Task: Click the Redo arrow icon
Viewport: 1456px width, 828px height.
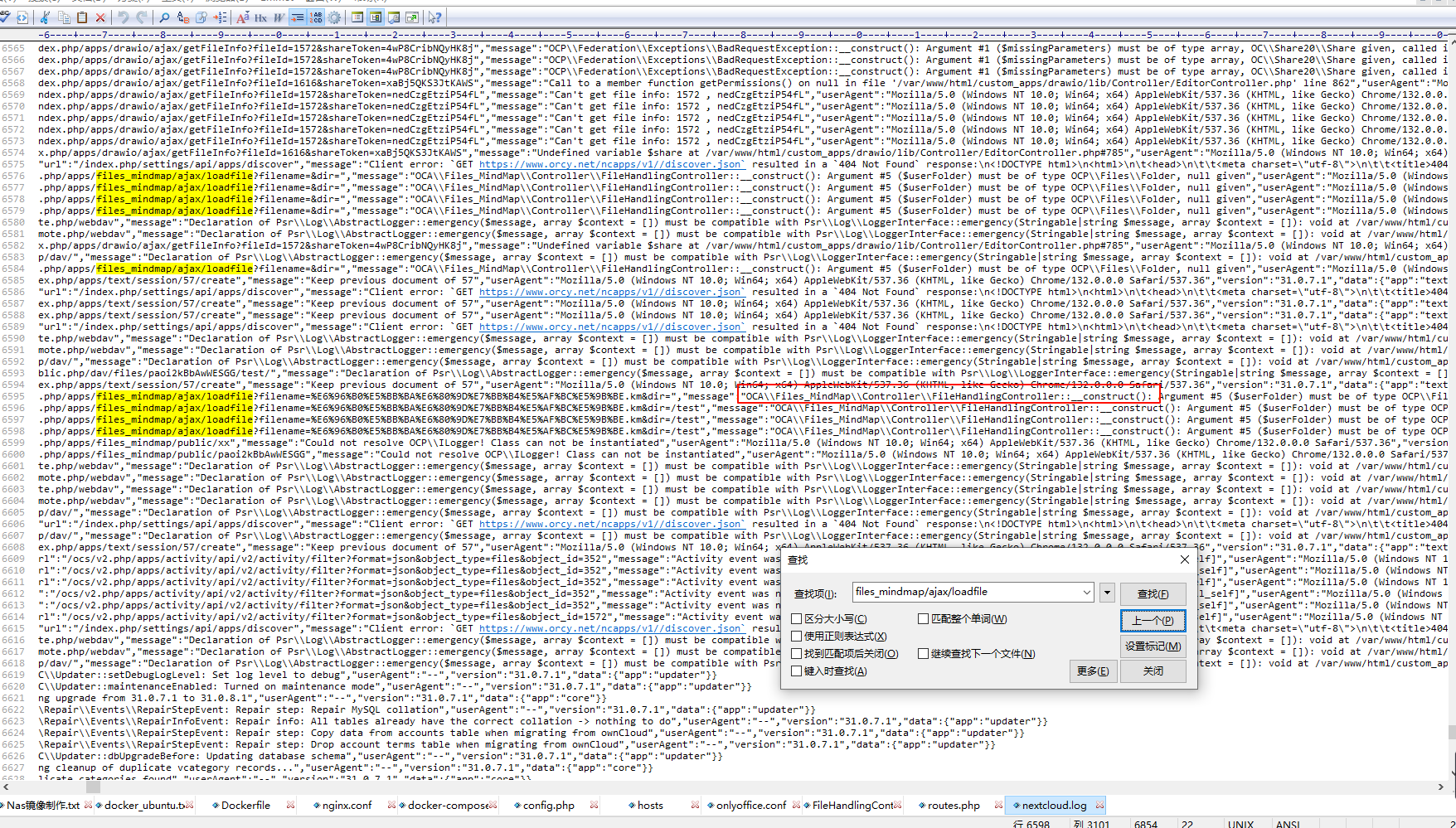Action: [142, 17]
